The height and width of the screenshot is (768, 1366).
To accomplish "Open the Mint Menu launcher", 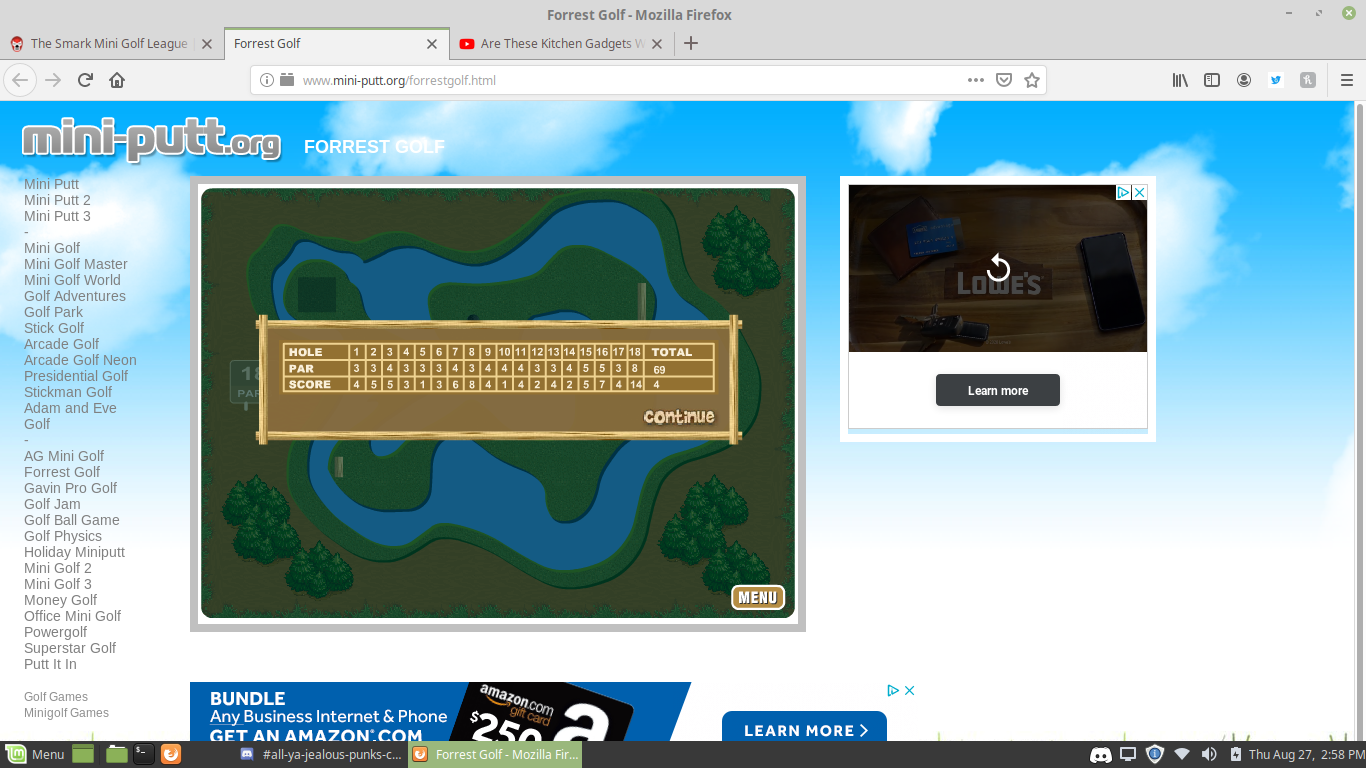I will click(35, 754).
